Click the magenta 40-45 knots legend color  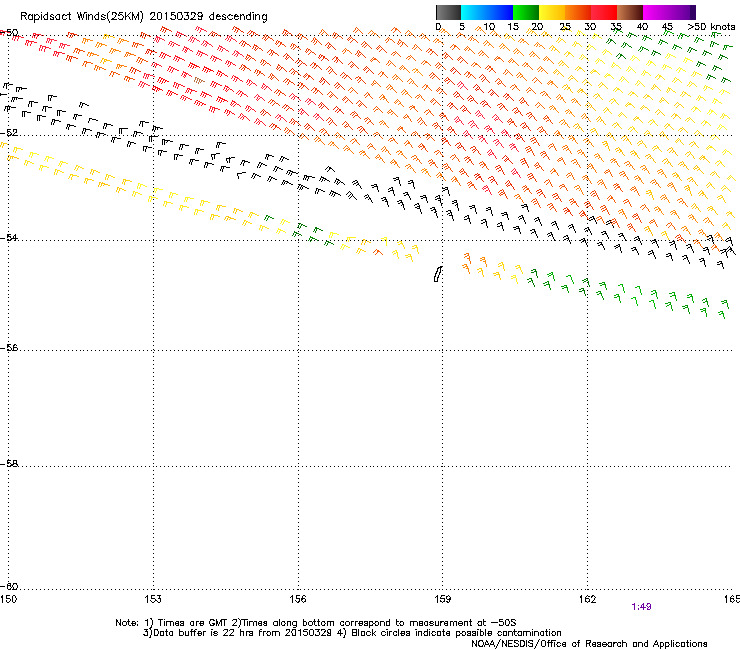click(656, 12)
